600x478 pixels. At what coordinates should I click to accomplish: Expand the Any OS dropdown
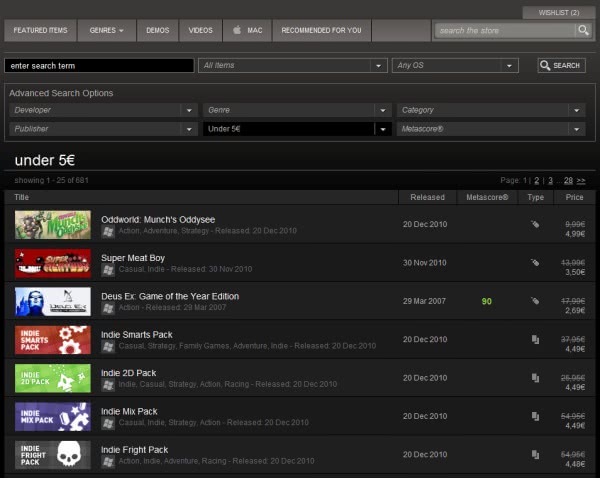click(x=455, y=65)
